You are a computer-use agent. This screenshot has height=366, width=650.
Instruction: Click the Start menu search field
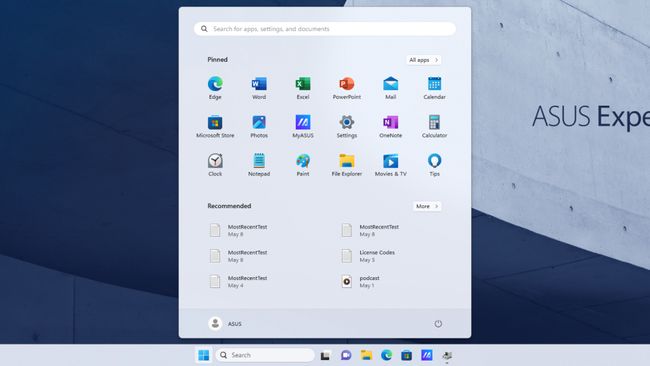(x=325, y=29)
